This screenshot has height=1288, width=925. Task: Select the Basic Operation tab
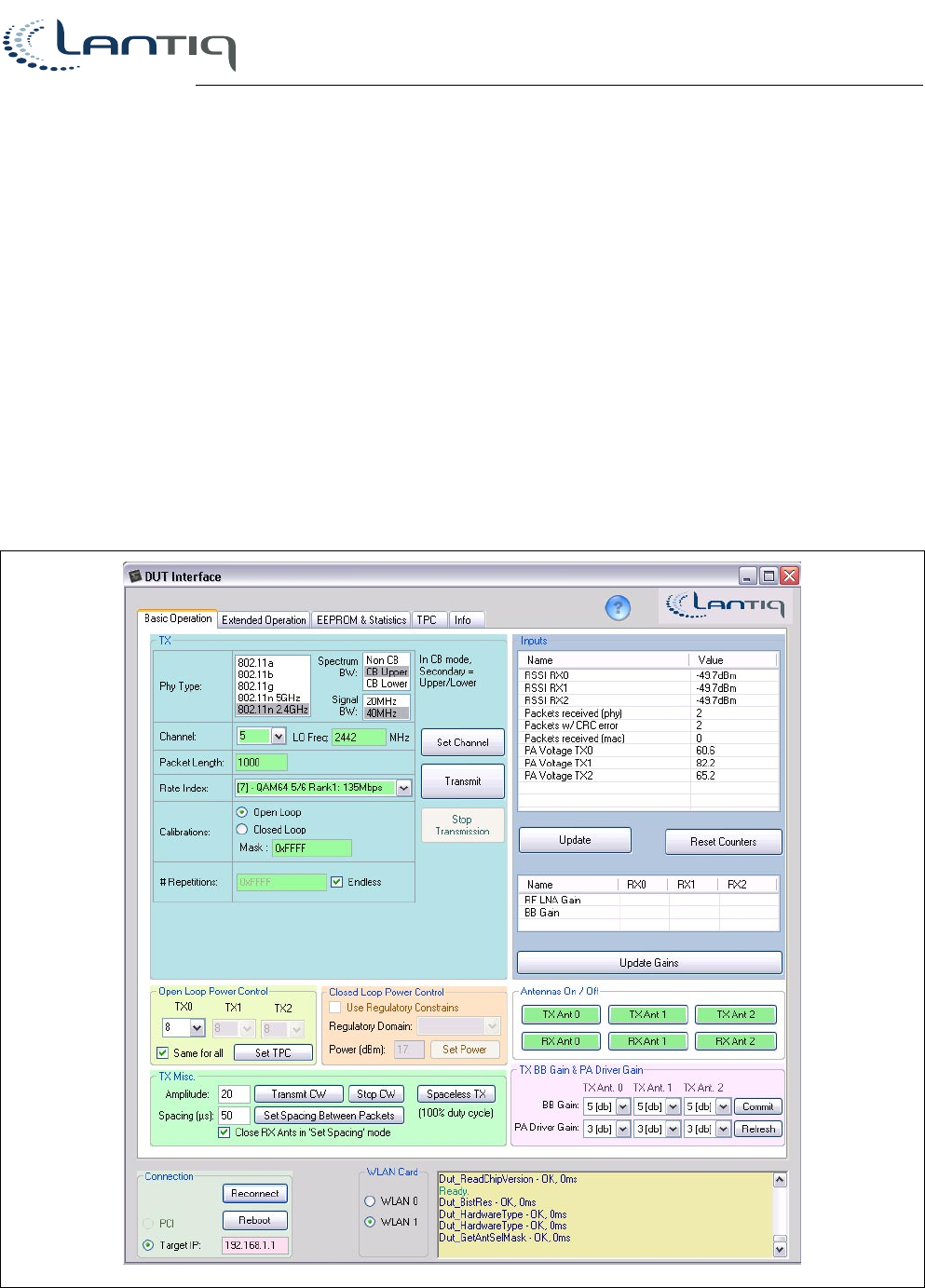pyautogui.click(x=178, y=618)
